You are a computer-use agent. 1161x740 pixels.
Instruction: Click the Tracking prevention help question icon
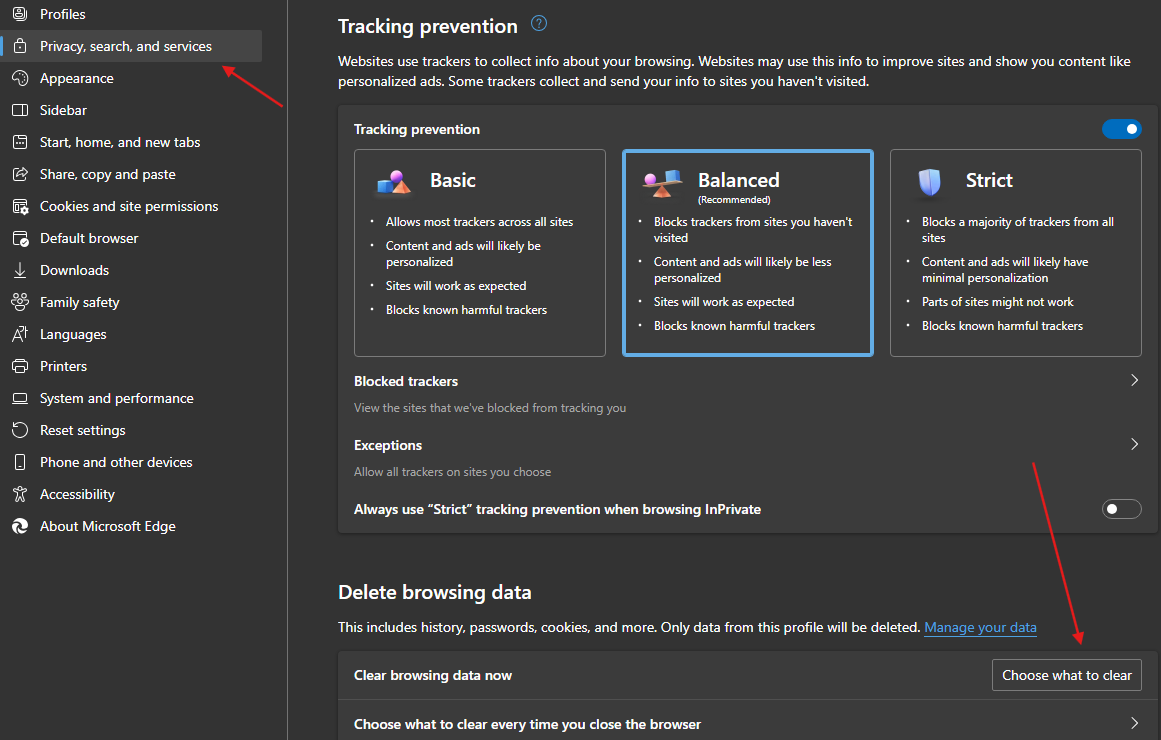click(539, 24)
